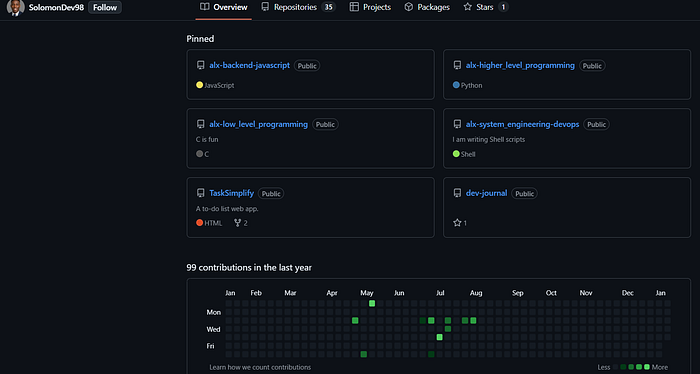Click the green Shell language dot

click(456, 154)
